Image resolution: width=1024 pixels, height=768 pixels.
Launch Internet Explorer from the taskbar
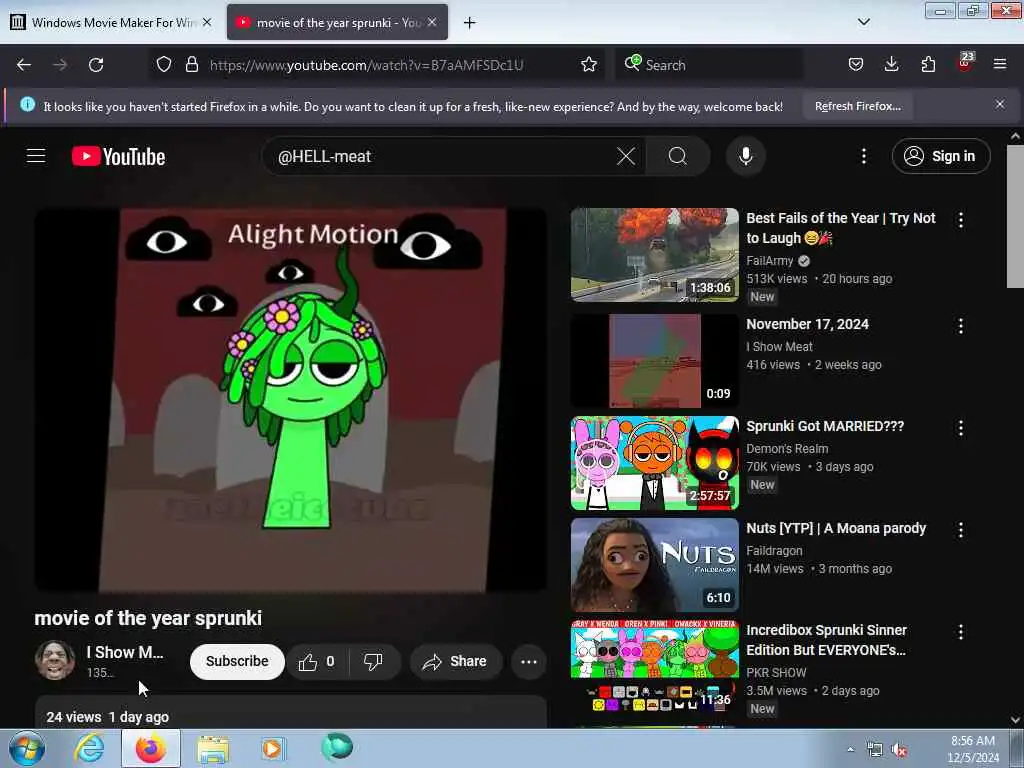point(89,748)
